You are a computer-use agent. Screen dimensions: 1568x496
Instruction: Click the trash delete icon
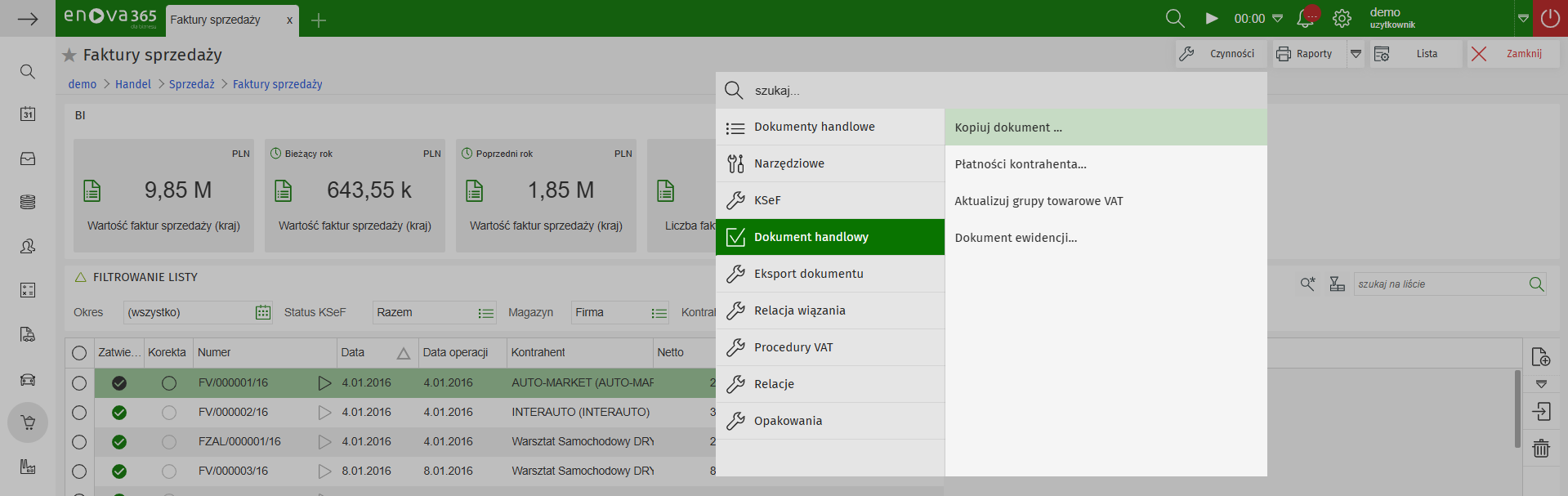pos(1541,448)
